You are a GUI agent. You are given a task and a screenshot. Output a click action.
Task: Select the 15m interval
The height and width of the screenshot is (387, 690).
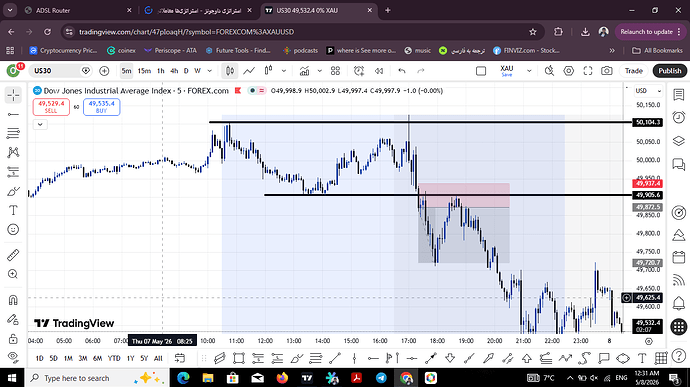[144, 71]
